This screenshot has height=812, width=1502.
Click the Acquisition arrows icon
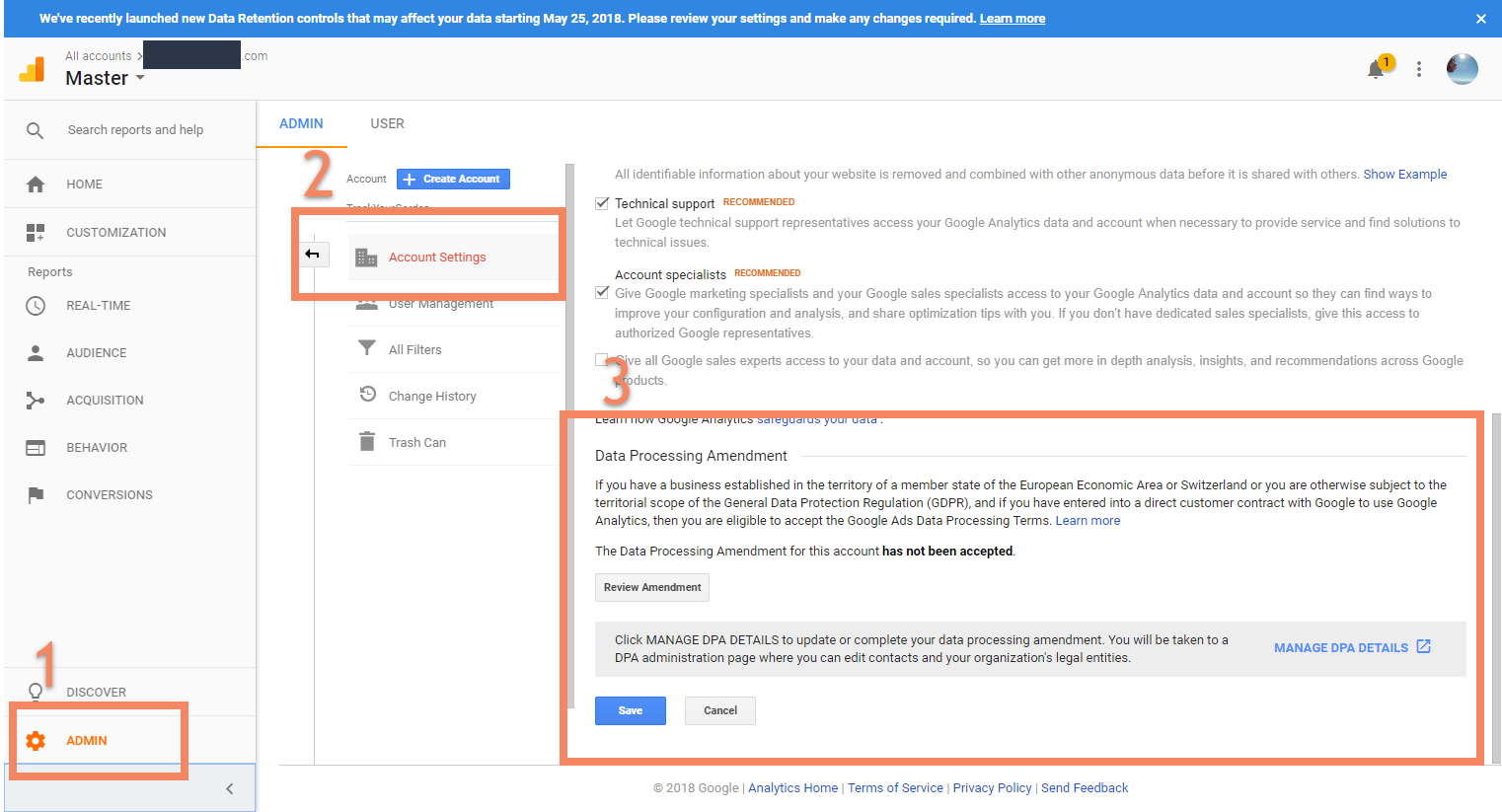point(36,401)
